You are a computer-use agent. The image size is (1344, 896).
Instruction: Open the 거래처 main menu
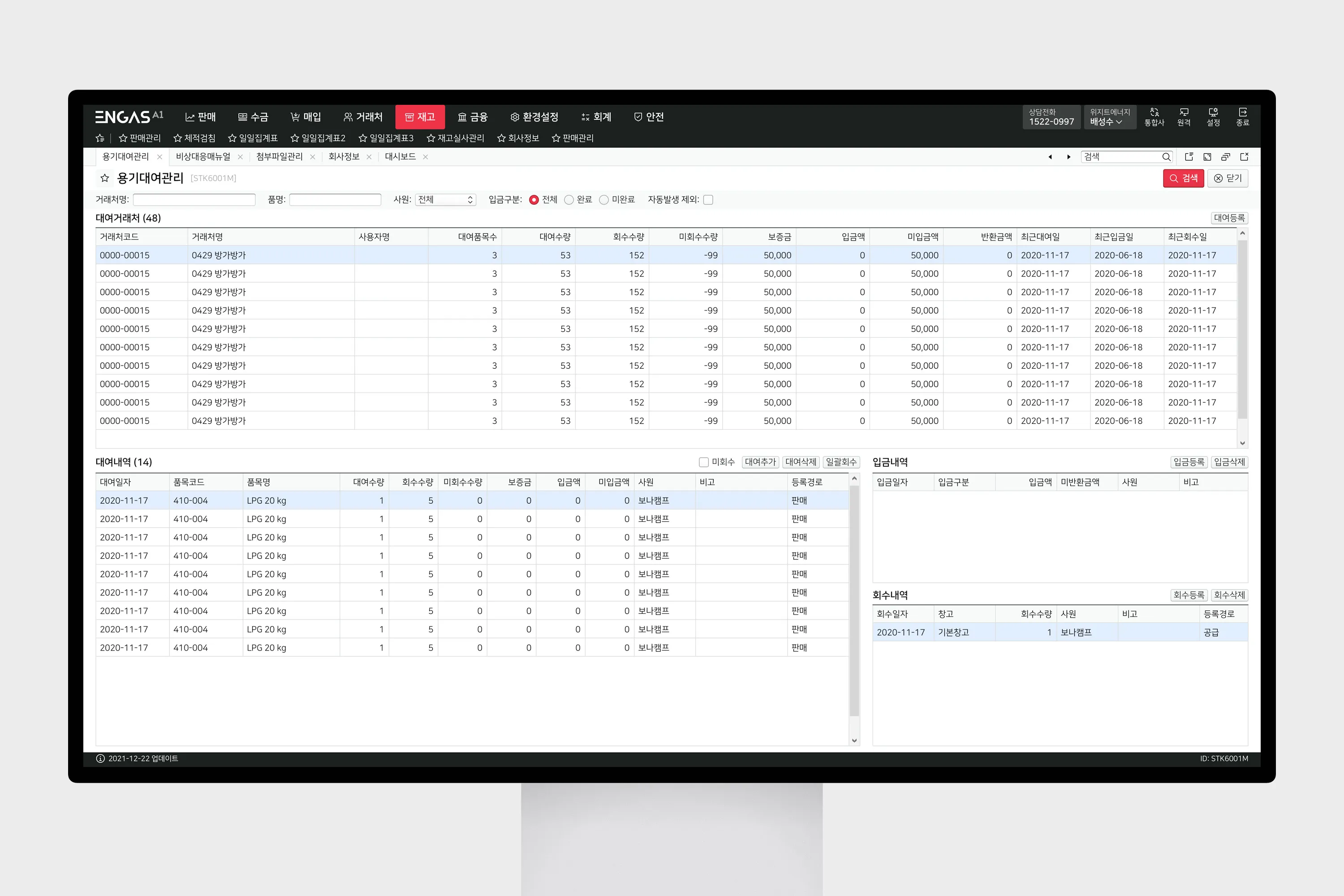coord(363,116)
